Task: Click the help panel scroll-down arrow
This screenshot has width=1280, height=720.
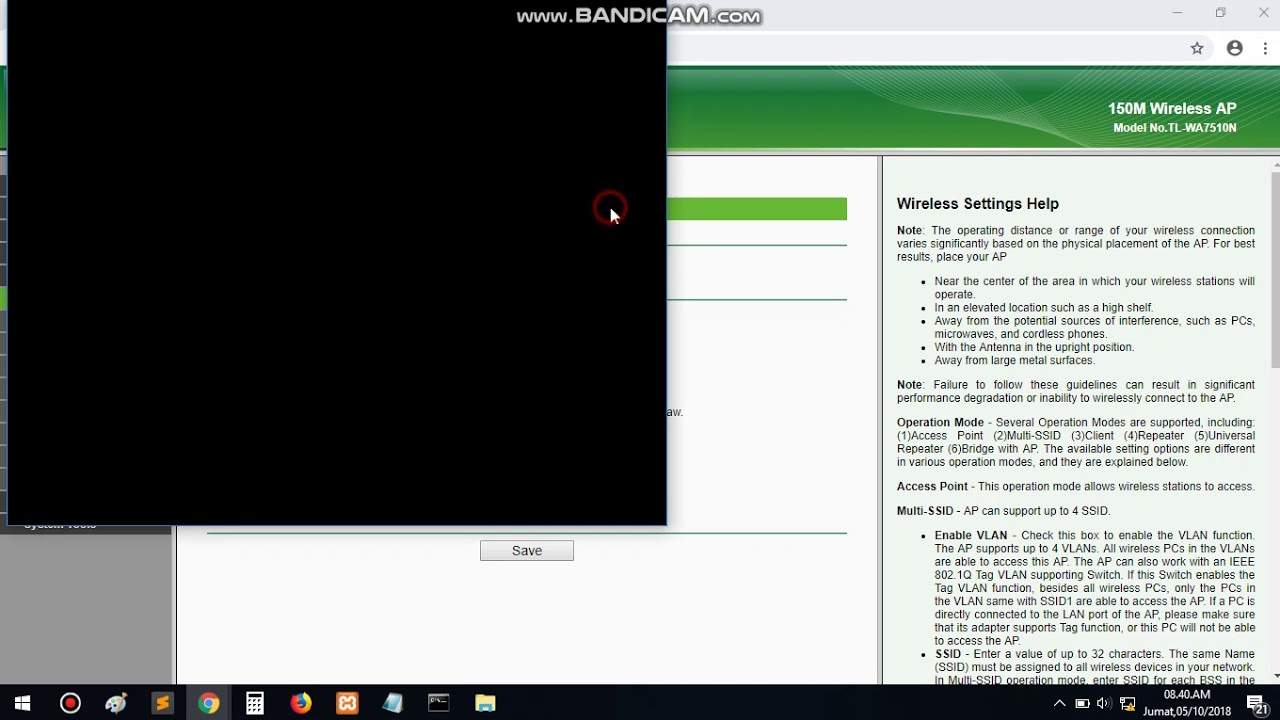Action: [1275, 676]
